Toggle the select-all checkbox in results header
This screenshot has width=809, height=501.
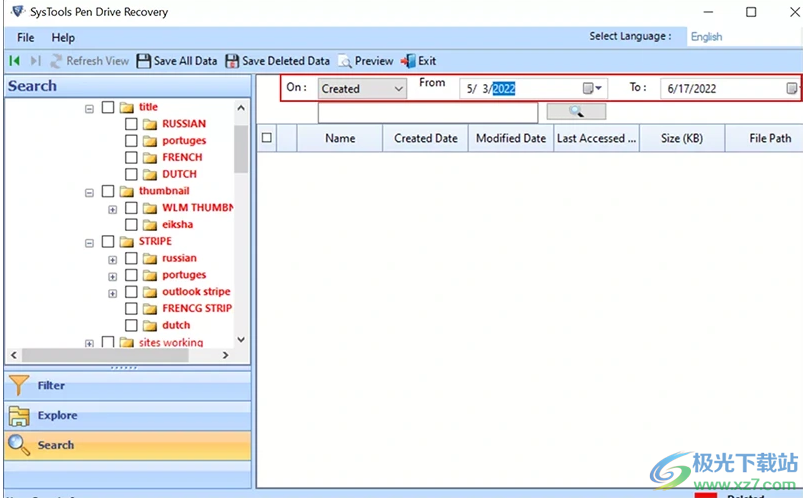267,138
